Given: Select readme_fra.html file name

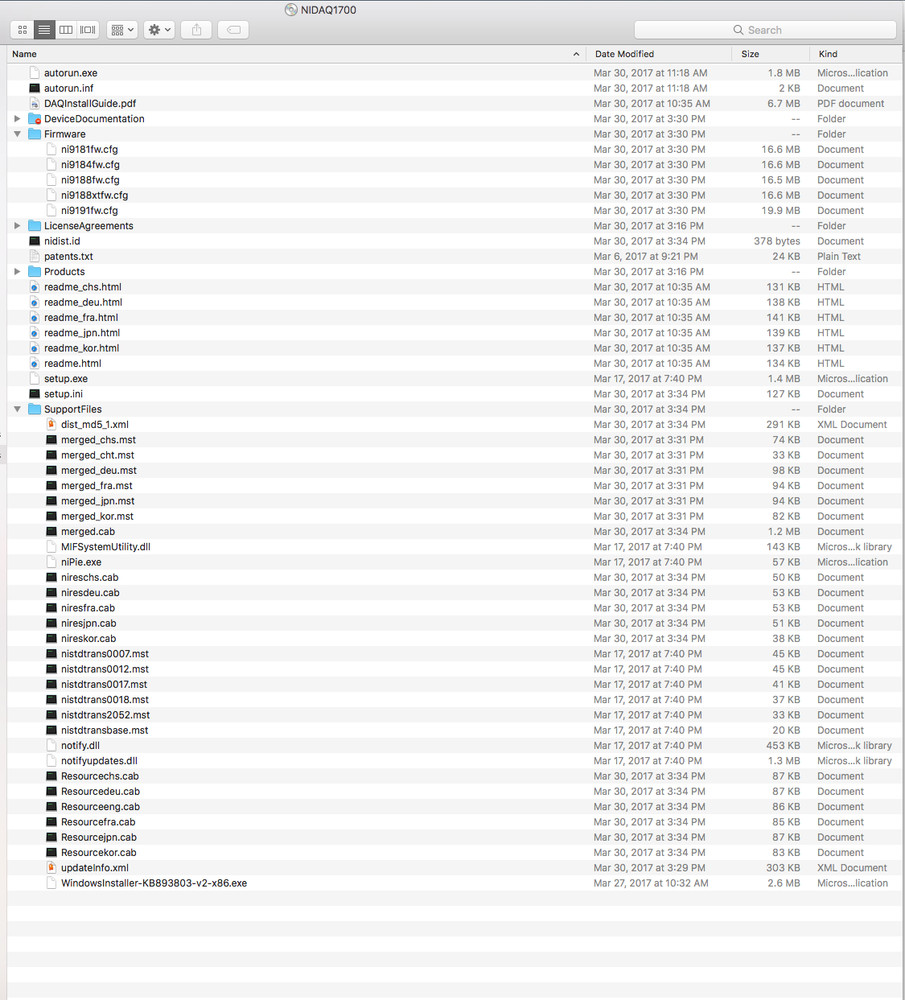Looking at the screenshot, I should [x=81, y=318].
